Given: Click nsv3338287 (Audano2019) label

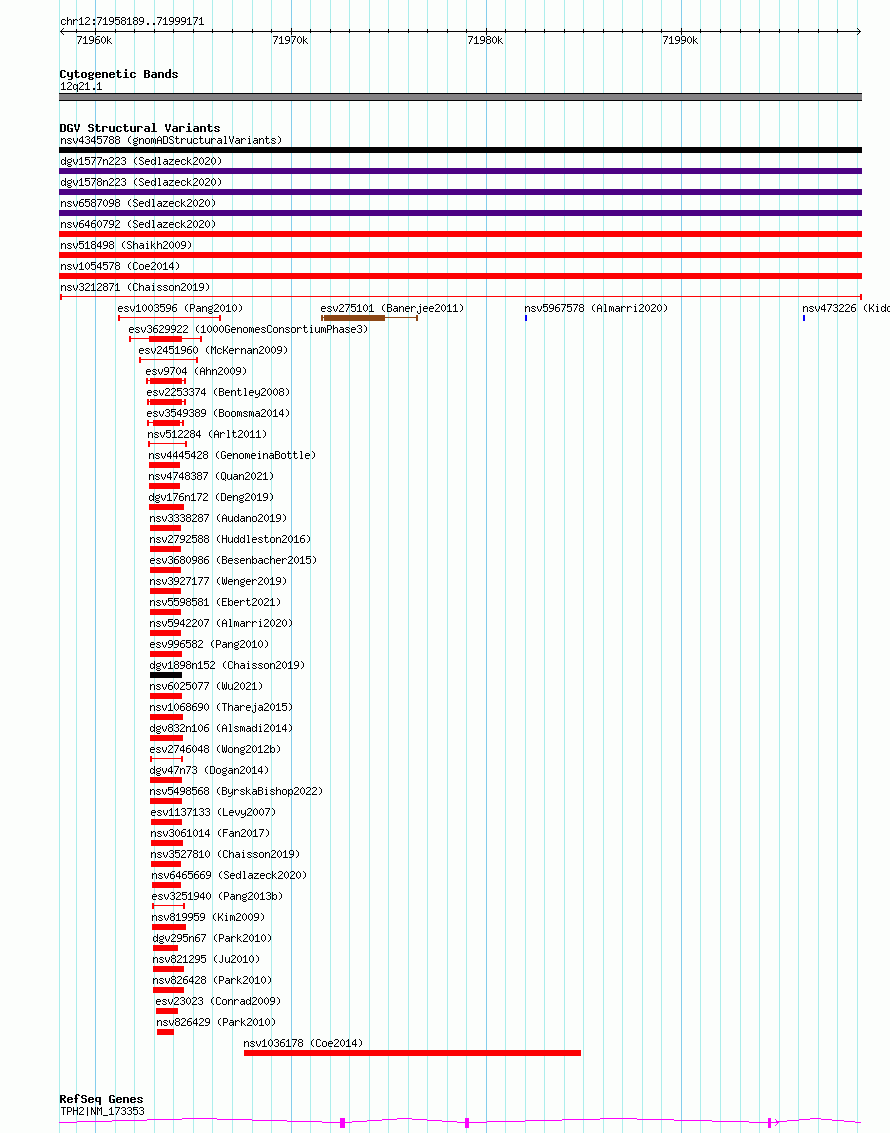Looking at the screenshot, I should (x=218, y=517).
